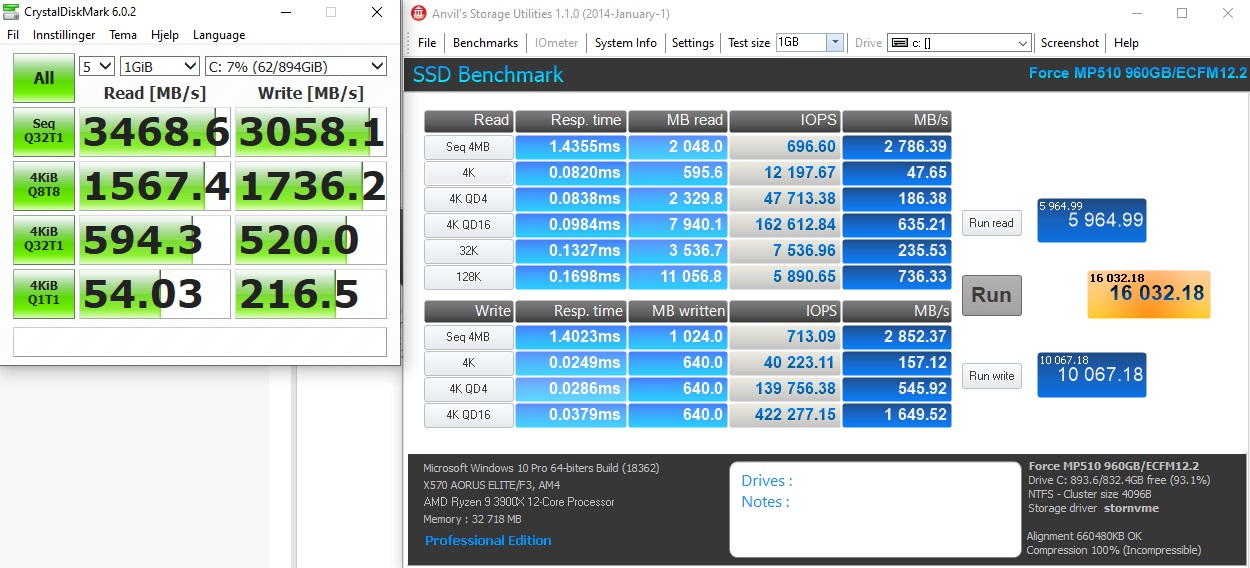The image size is (1250, 568).
Task: Click the write score box 10 067.18
Action: click(1092, 374)
